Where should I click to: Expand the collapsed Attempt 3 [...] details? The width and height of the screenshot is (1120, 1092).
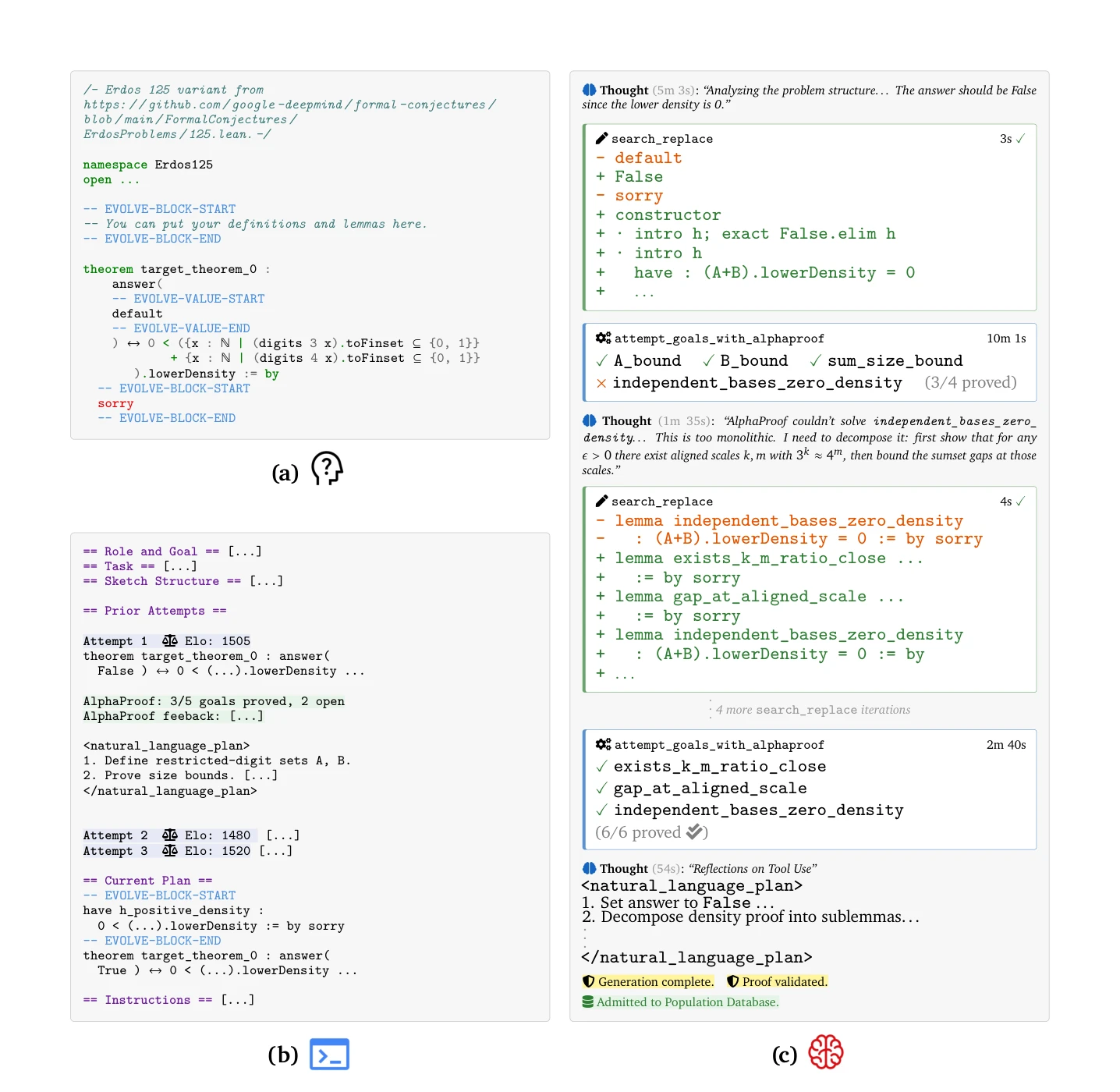click(275, 851)
